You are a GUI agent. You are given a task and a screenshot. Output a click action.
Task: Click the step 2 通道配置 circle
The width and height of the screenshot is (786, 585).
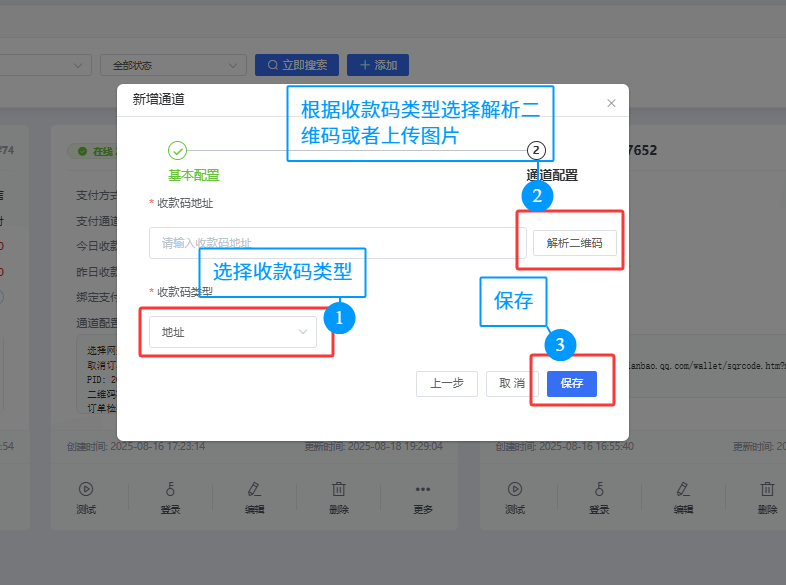point(537,151)
